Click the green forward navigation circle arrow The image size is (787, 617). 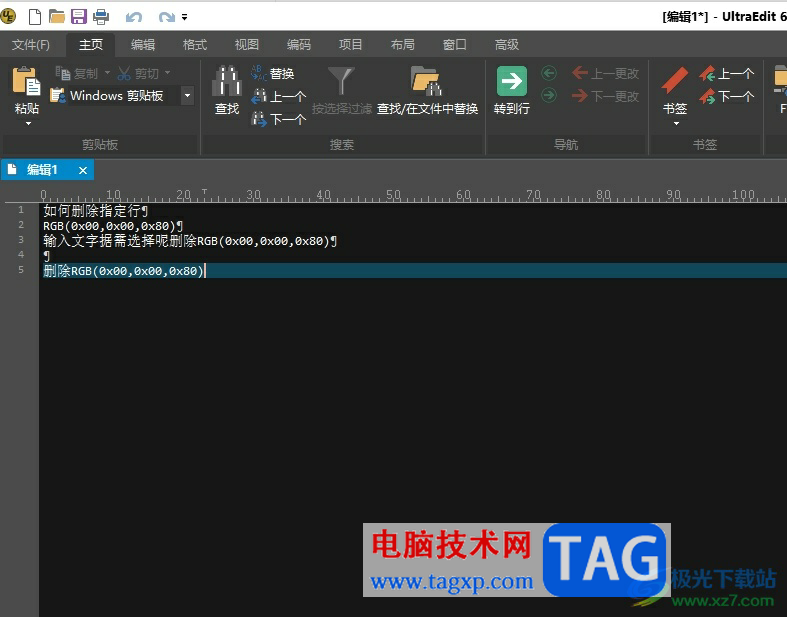pos(549,95)
